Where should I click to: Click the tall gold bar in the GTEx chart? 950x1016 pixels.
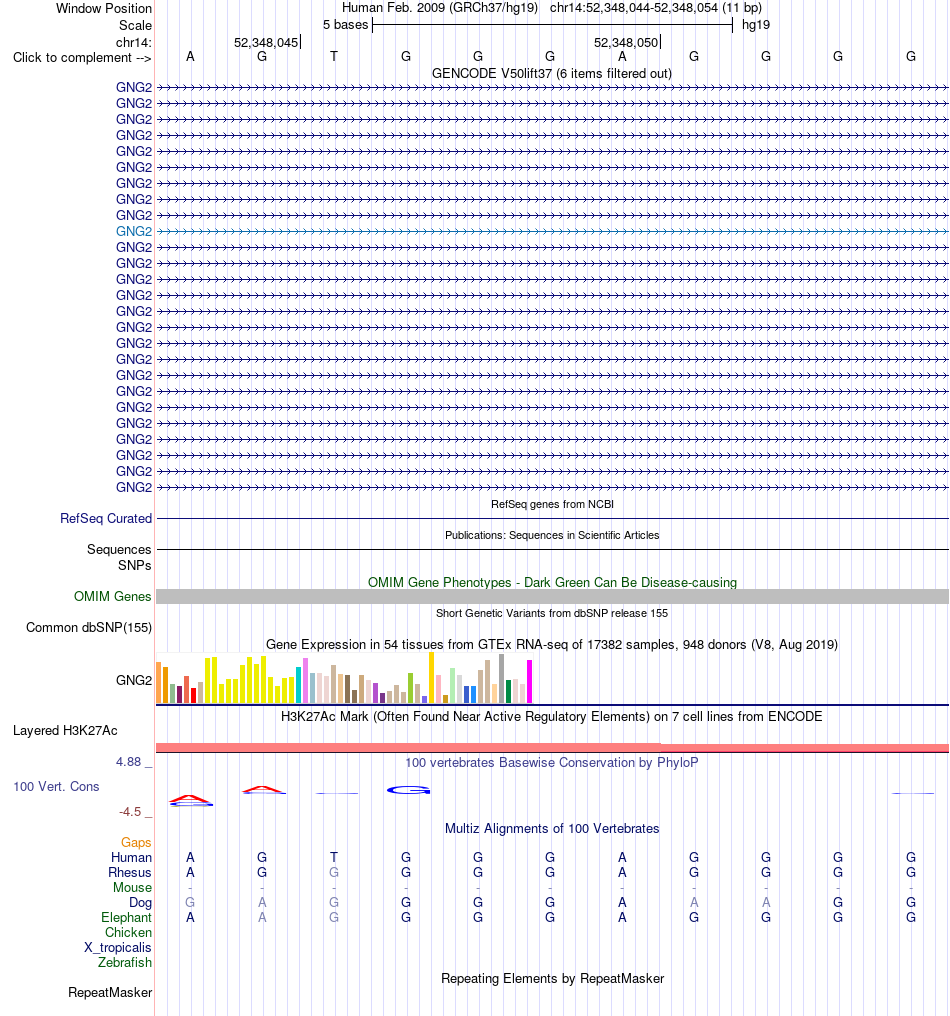(432, 678)
